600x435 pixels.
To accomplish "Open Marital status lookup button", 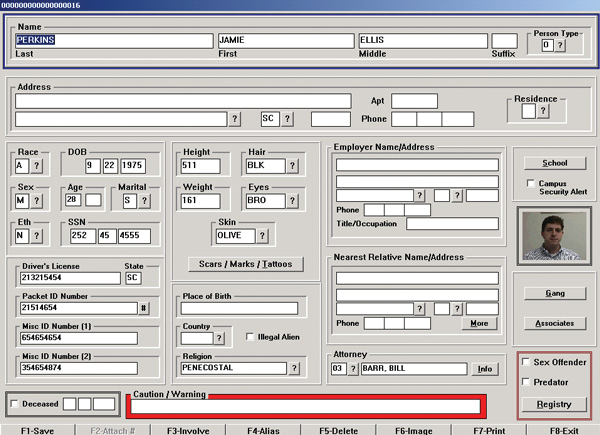I will click(144, 200).
